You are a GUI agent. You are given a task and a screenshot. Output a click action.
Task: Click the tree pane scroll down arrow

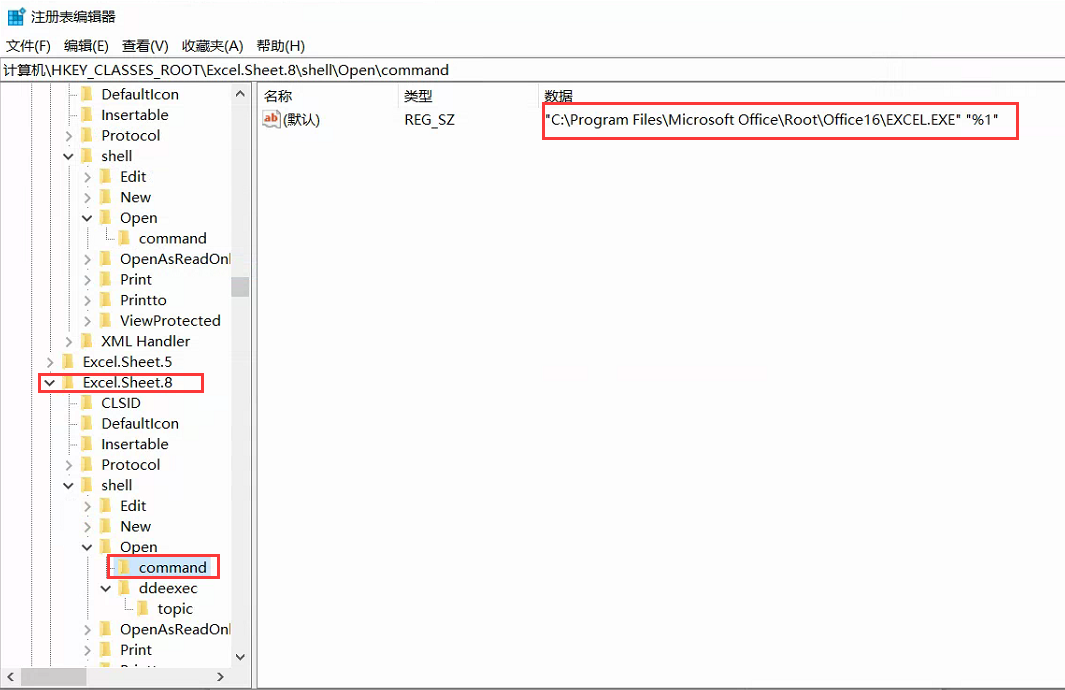[x=240, y=657]
